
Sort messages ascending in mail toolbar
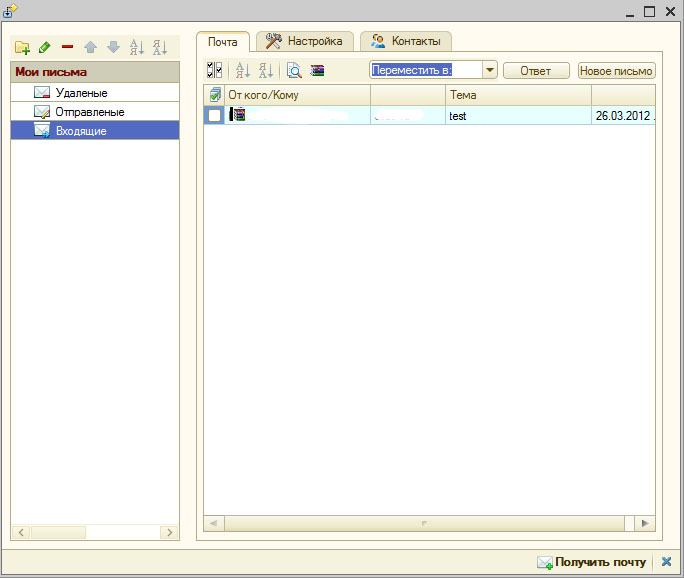(x=243, y=70)
